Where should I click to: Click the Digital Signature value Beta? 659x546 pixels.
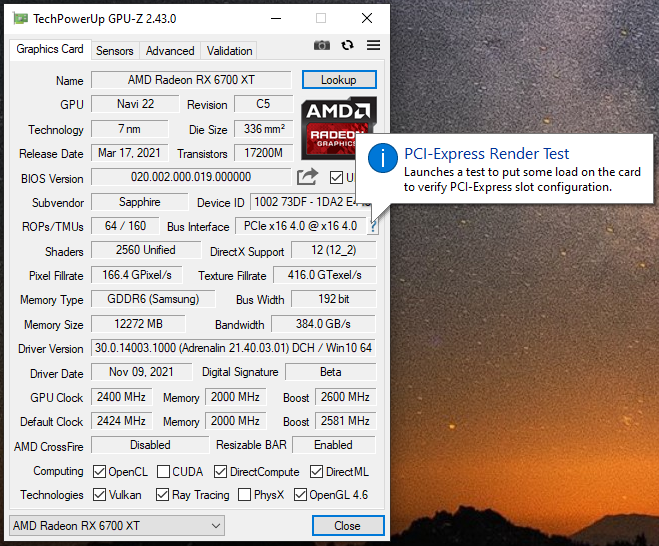[x=331, y=372]
